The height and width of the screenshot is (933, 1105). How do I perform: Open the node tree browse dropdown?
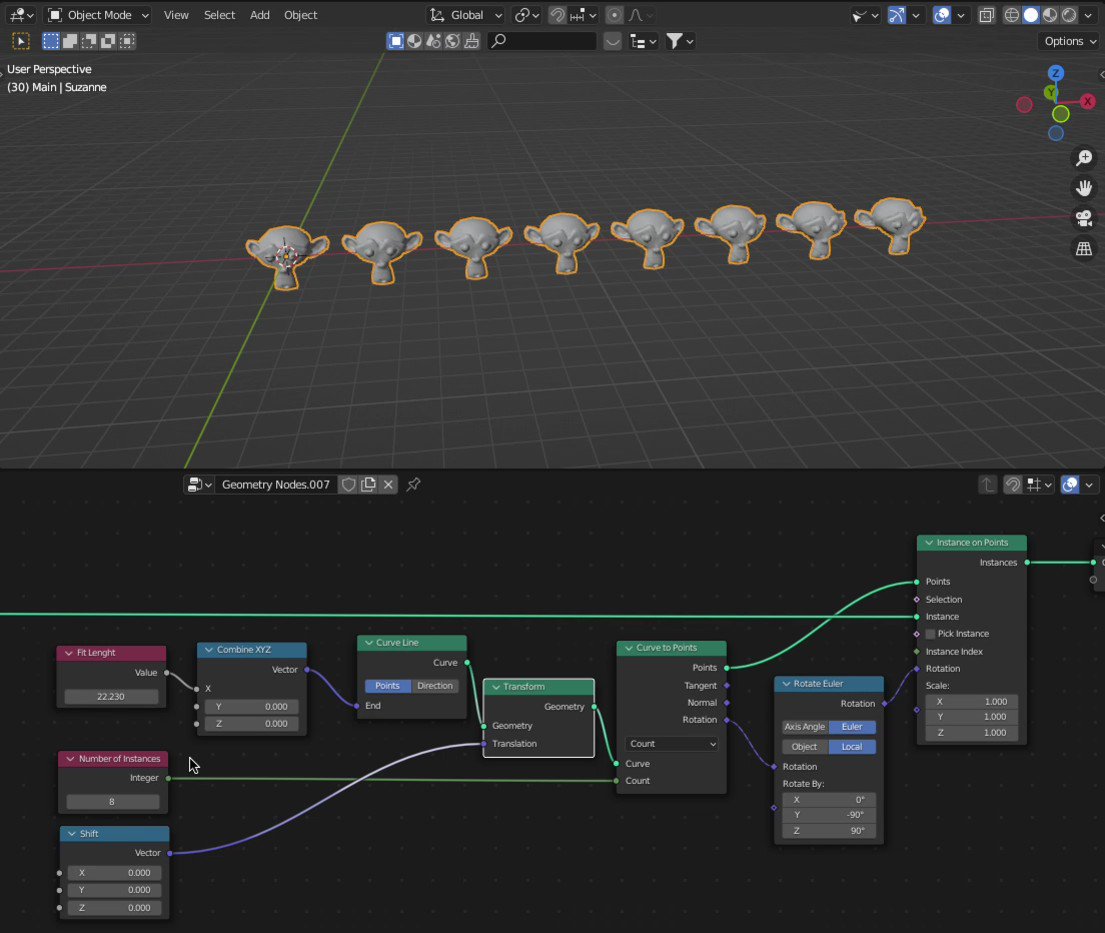199,485
